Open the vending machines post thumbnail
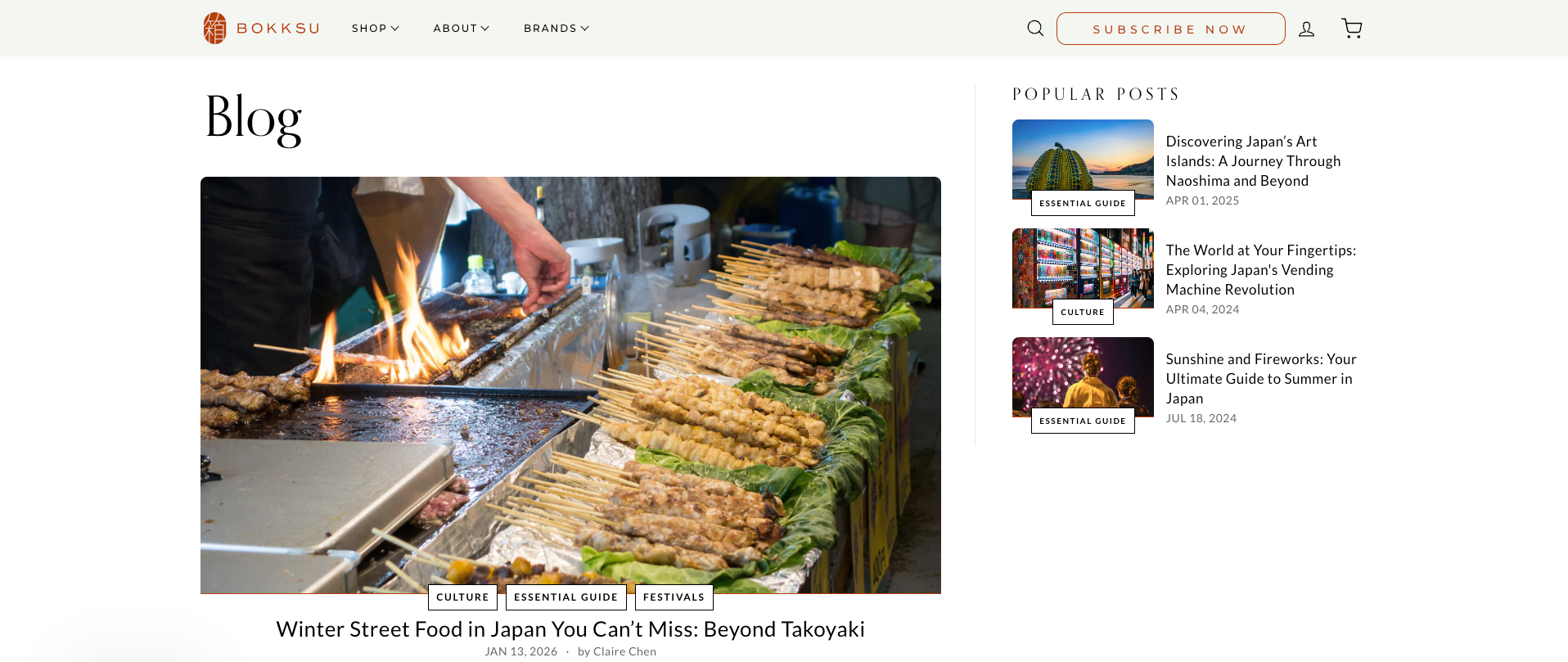The width and height of the screenshot is (1568, 662). click(1083, 268)
